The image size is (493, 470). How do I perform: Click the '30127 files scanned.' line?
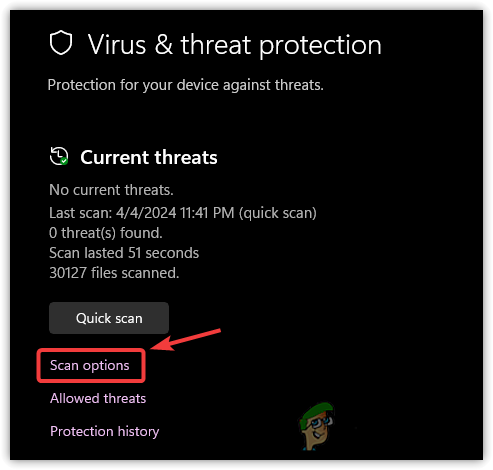114,273
